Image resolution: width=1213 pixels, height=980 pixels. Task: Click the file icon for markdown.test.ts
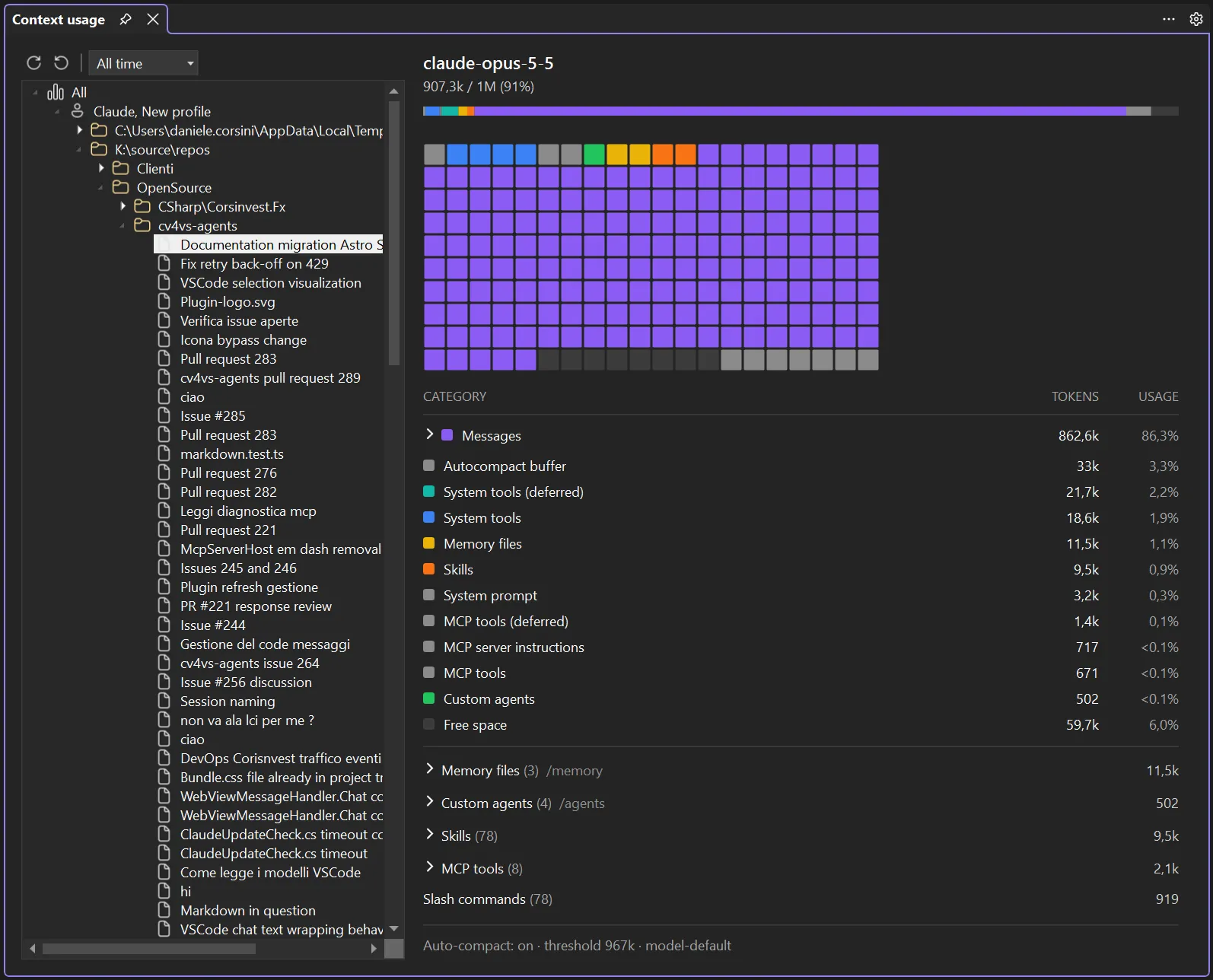pos(164,453)
